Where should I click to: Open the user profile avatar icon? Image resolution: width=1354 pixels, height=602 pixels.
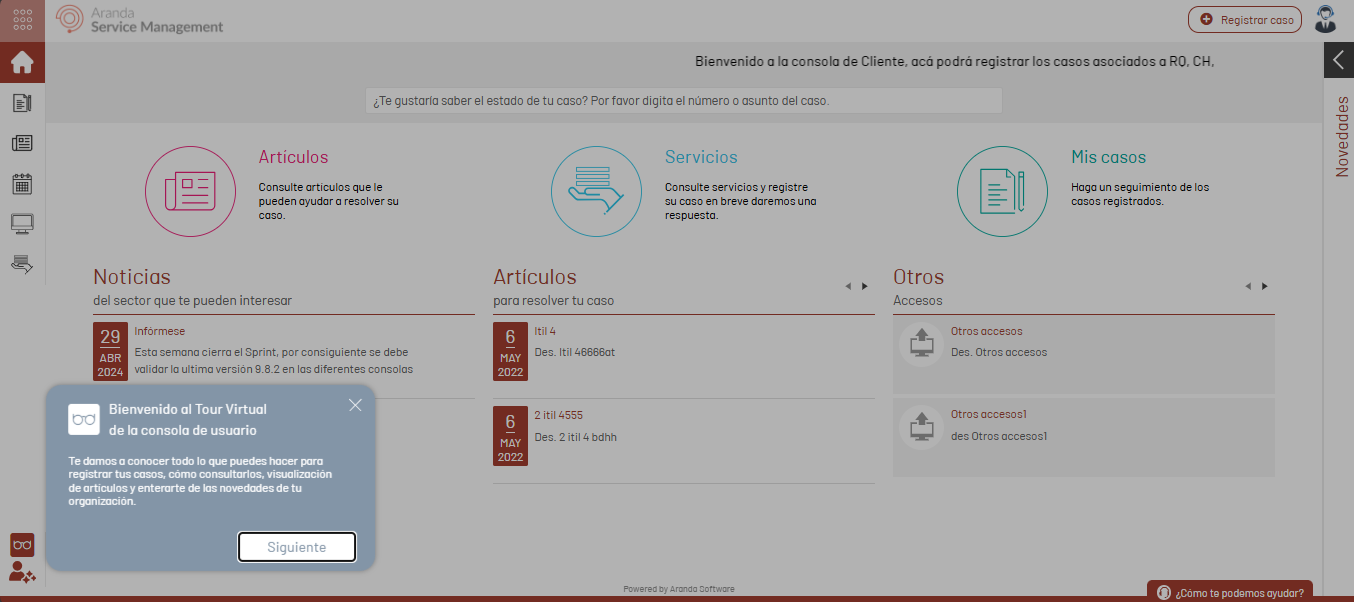click(x=1326, y=19)
